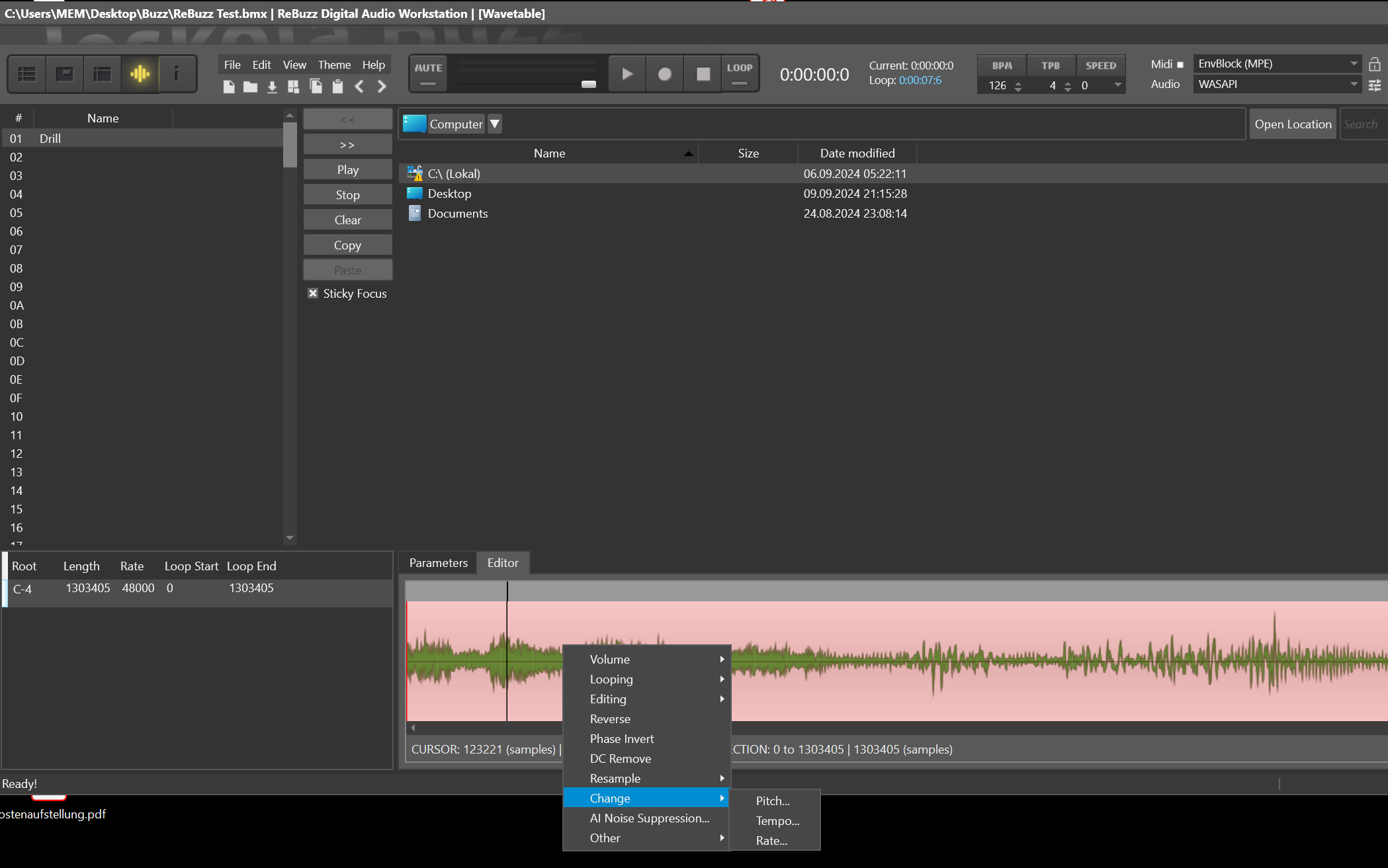This screenshot has height=868, width=1388.
Task: Click the Clear button
Action: (348, 220)
